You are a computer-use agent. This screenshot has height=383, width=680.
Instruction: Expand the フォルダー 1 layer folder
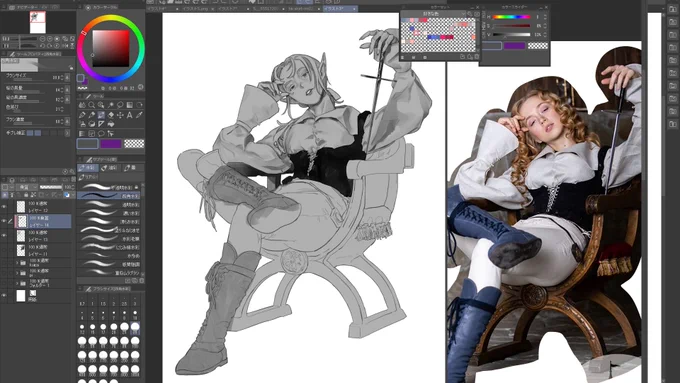[x=17, y=283]
